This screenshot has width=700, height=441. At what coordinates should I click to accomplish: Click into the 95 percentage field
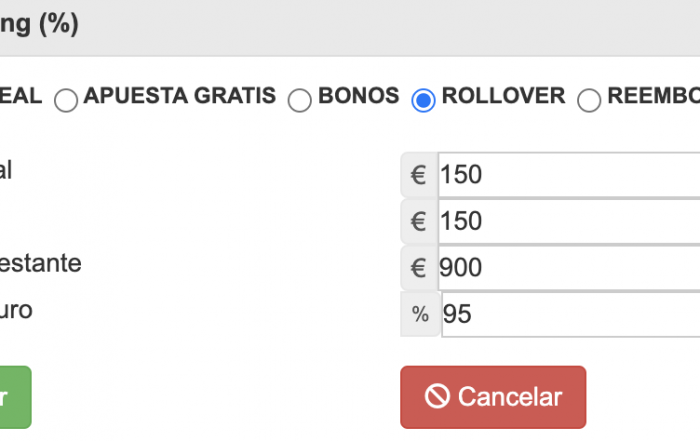tap(570, 314)
